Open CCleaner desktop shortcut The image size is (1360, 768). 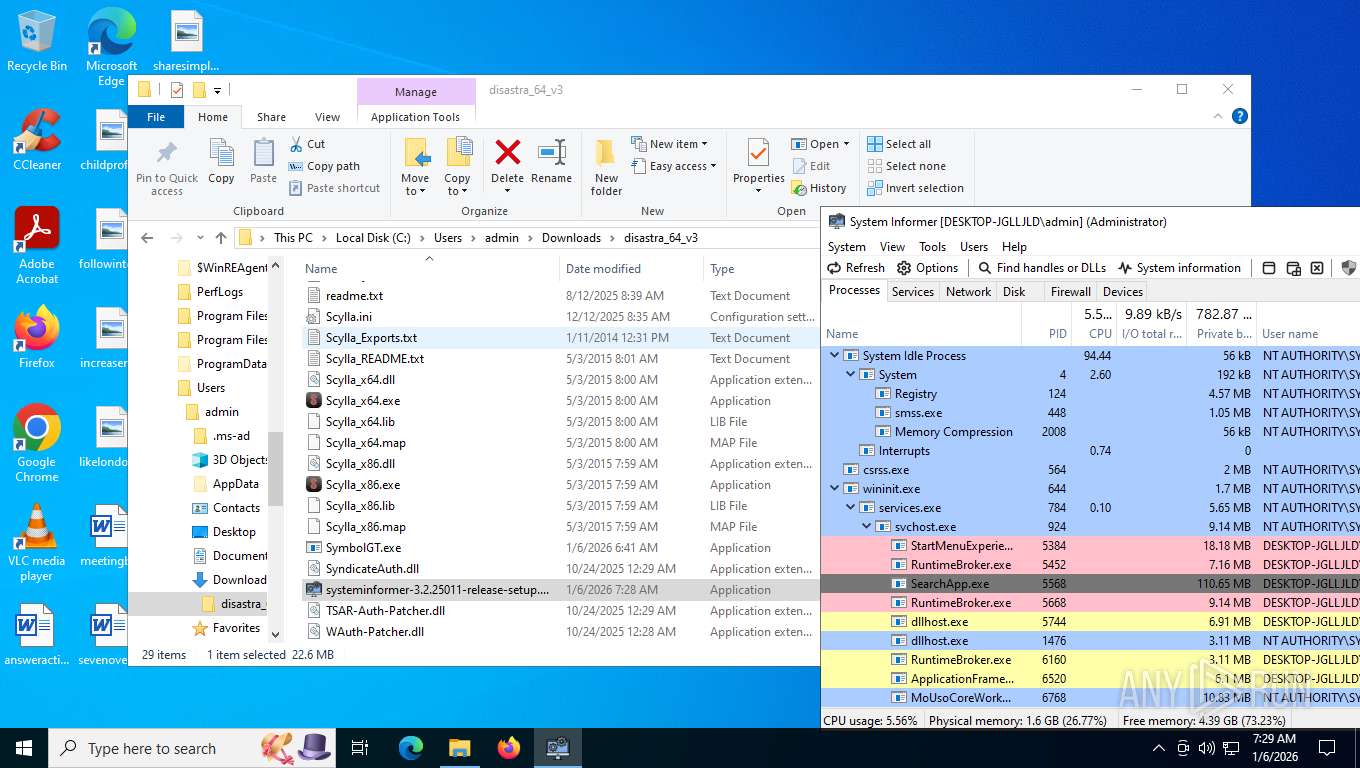click(37, 140)
